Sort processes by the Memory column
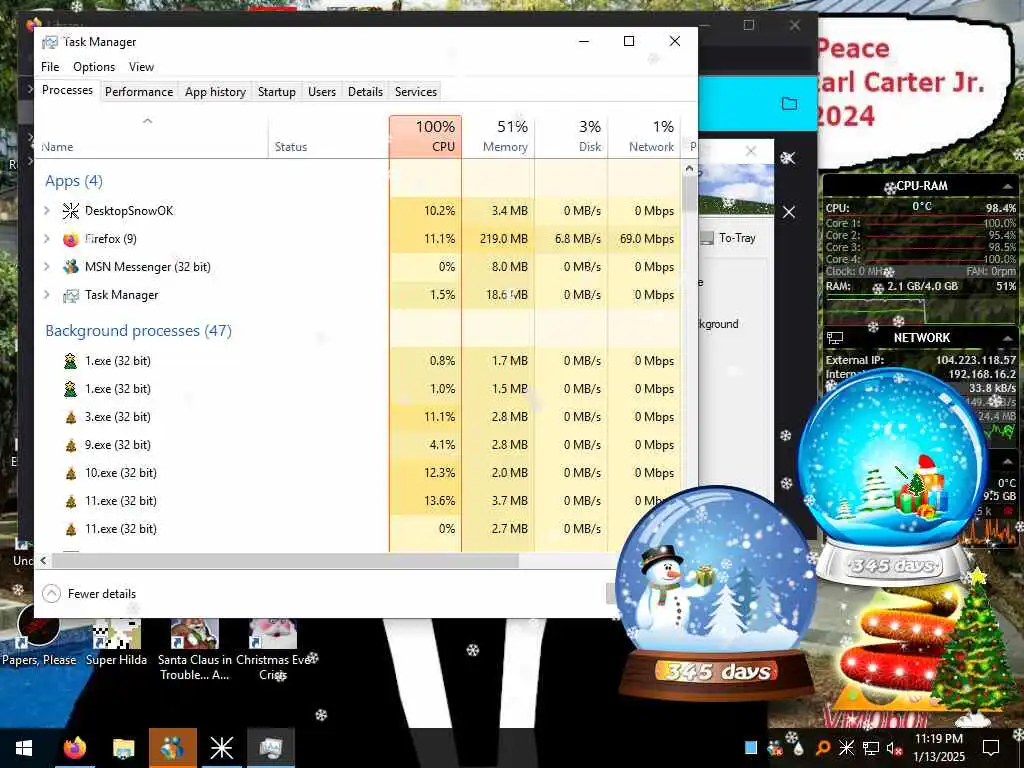Image resolution: width=1024 pixels, height=768 pixels. coord(498,136)
